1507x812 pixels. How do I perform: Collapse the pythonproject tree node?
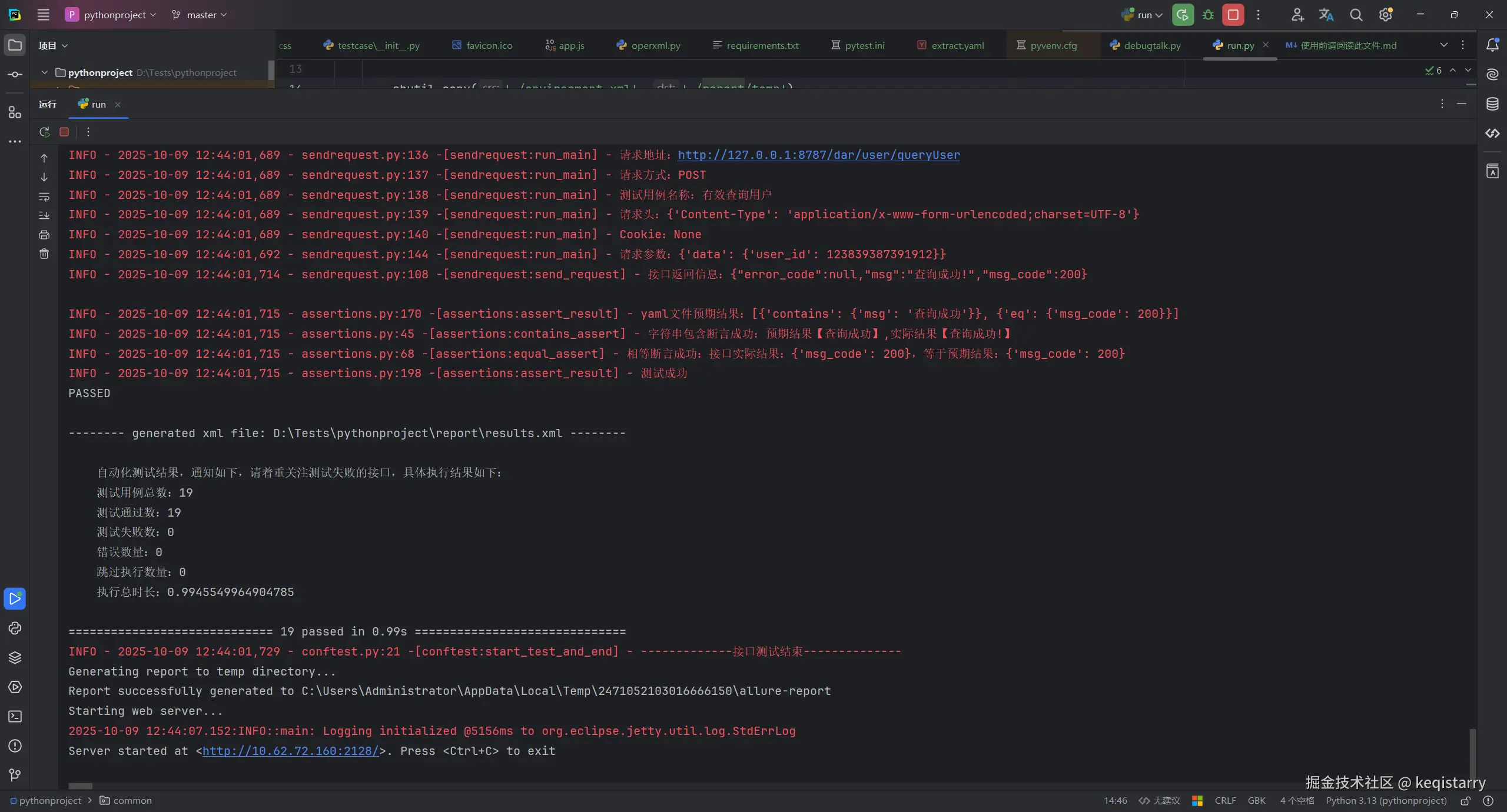45,72
